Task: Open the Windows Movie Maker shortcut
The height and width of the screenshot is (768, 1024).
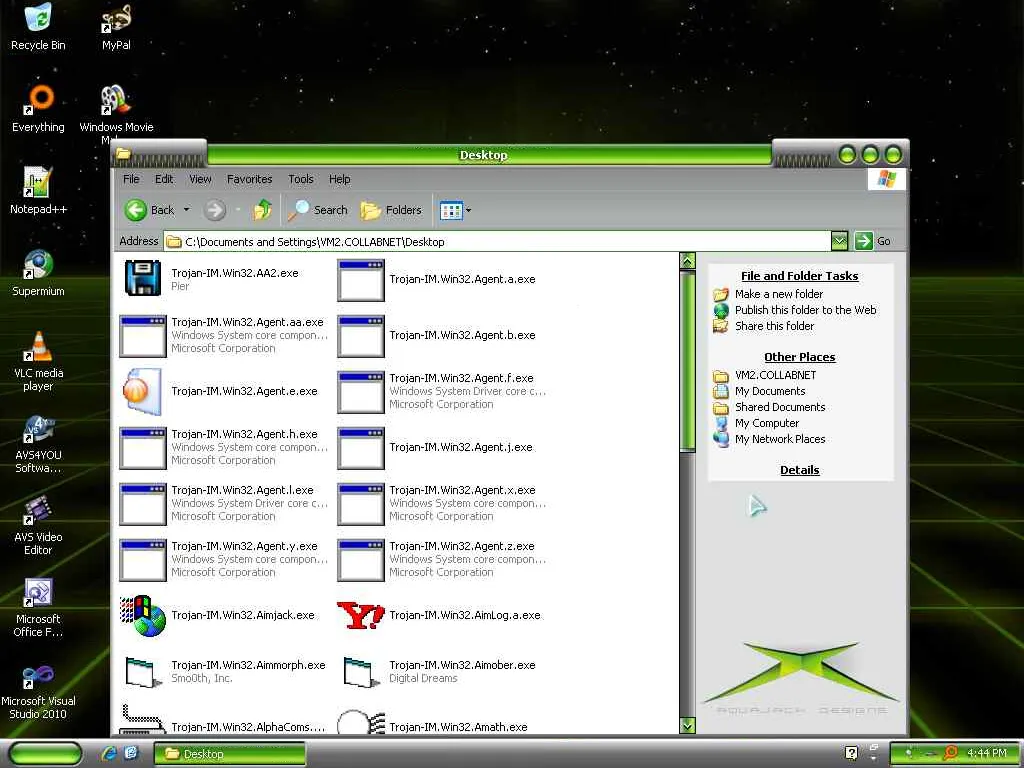Action: pos(116,112)
